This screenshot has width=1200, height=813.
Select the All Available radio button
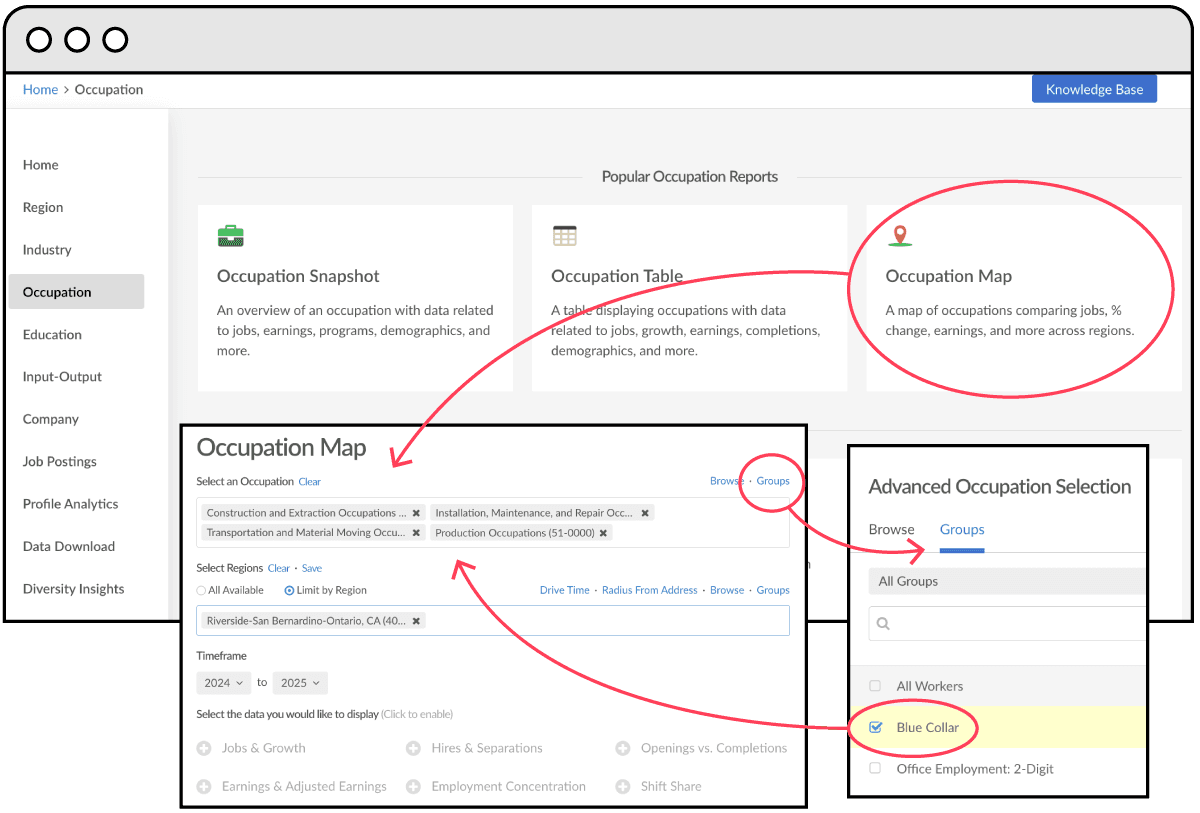click(201, 590)
